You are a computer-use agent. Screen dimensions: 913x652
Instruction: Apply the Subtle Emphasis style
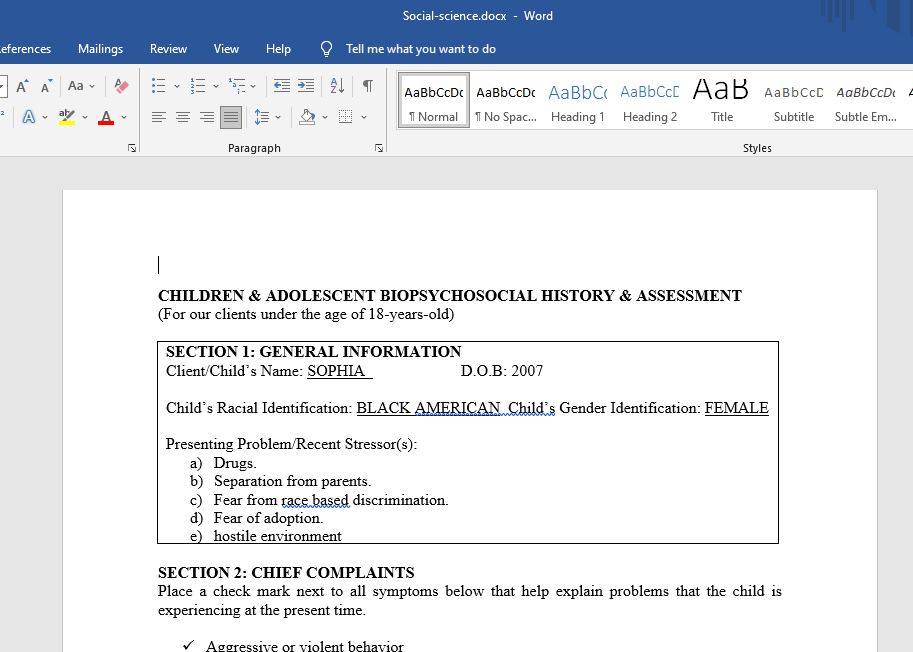point(865,100)
